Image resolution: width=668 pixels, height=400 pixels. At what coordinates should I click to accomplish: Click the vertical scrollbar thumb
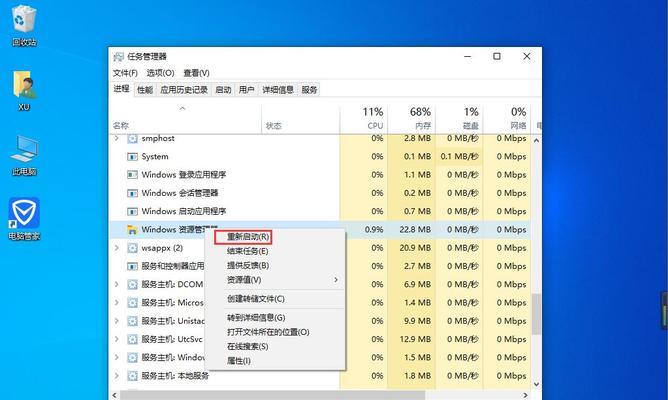pos(536,314)
